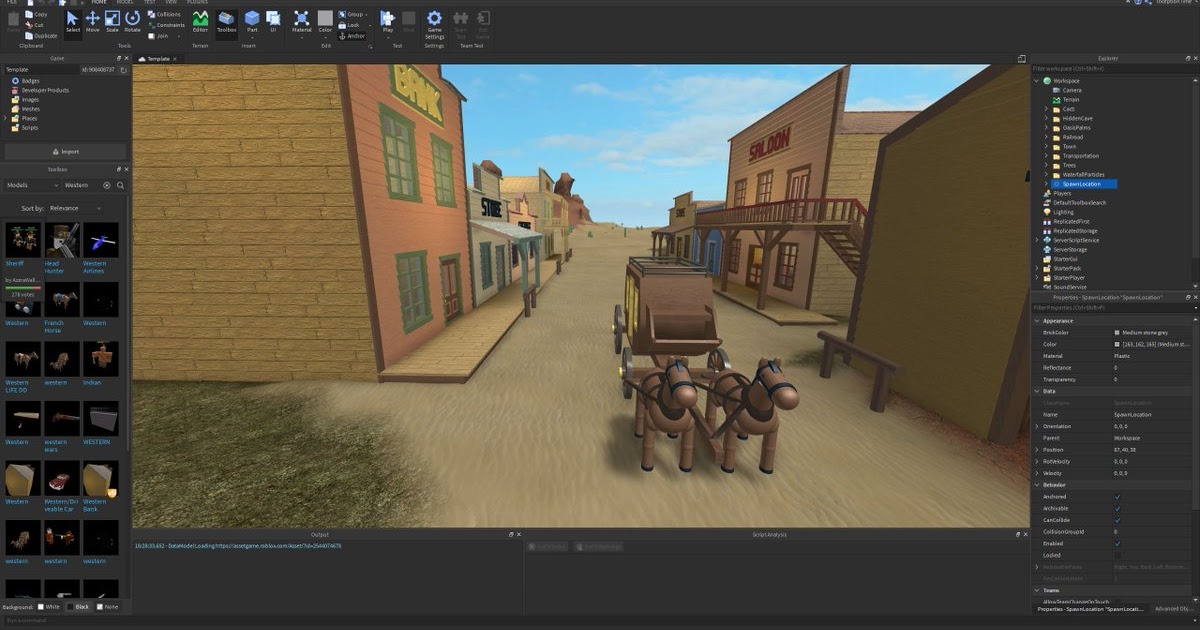Select Developer Products in the Game panel
This screenshot has height=630, width=1200.
tap(40, 90)
